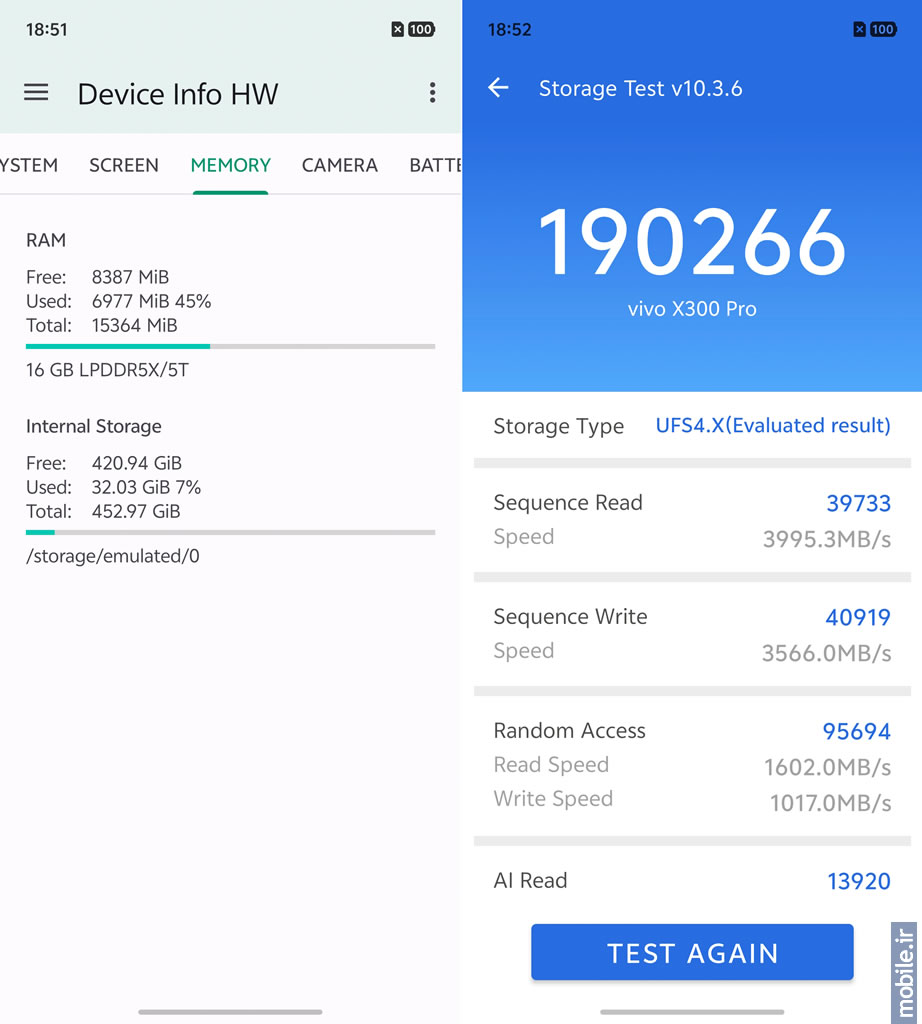Tap the /storage/emulated/0 path text
Viewport: 922px width, 1024px height.
click(113, 556)
